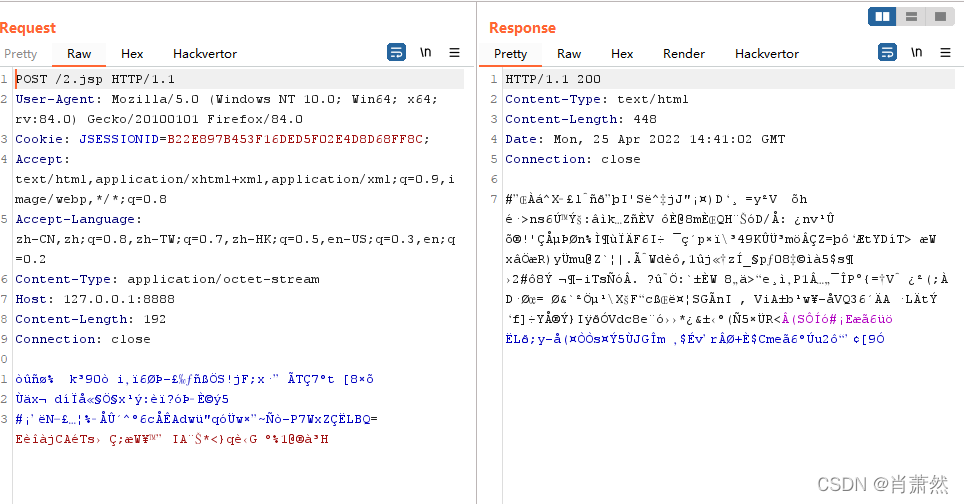
Task: Select the Request Raw tab
Action: click(x=79, y=54)
